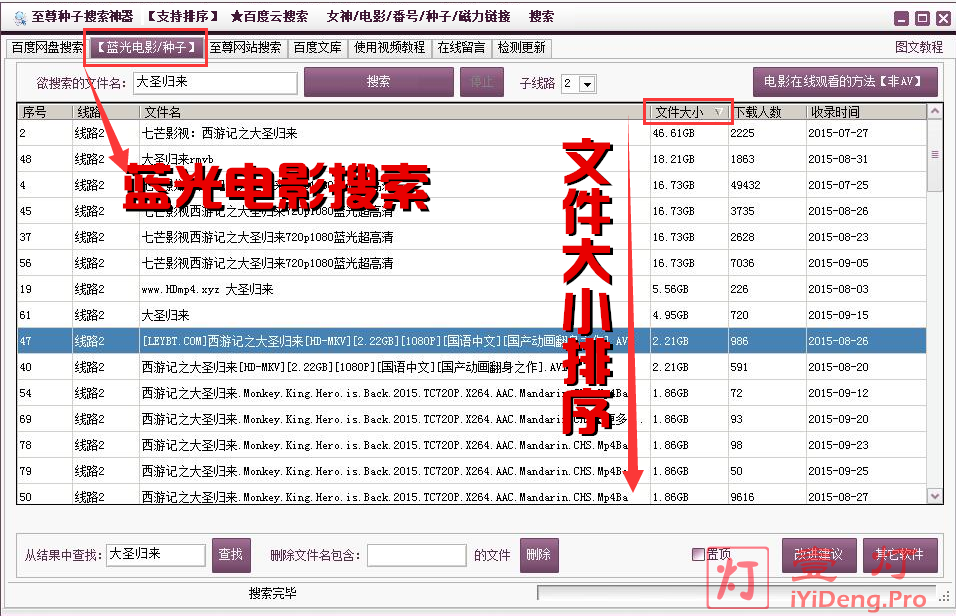Click the 停止 button
Screen dimensions: 956x616
482,82
